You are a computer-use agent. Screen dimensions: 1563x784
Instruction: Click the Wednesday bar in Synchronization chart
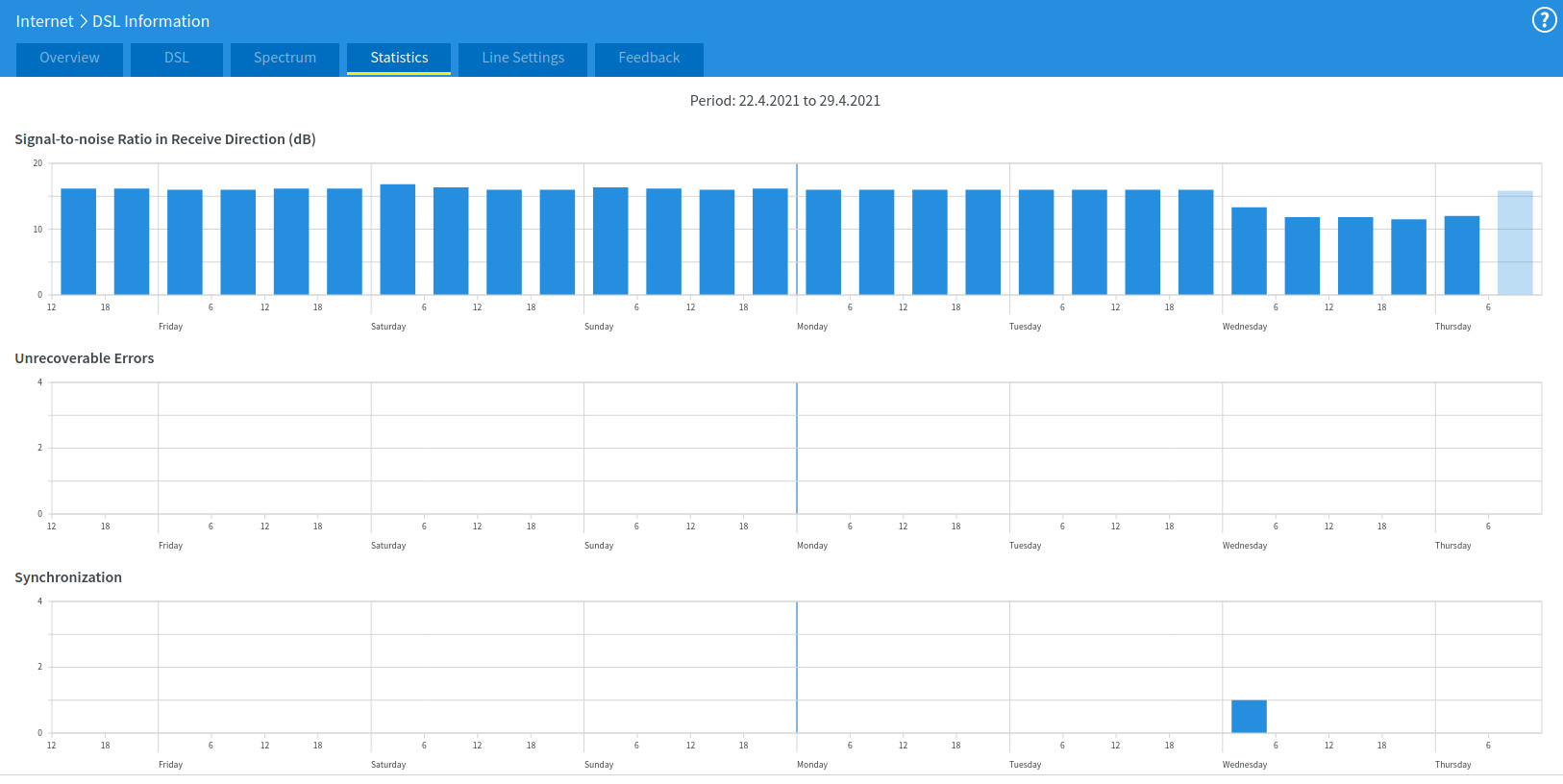click(x=1249, y=717)
